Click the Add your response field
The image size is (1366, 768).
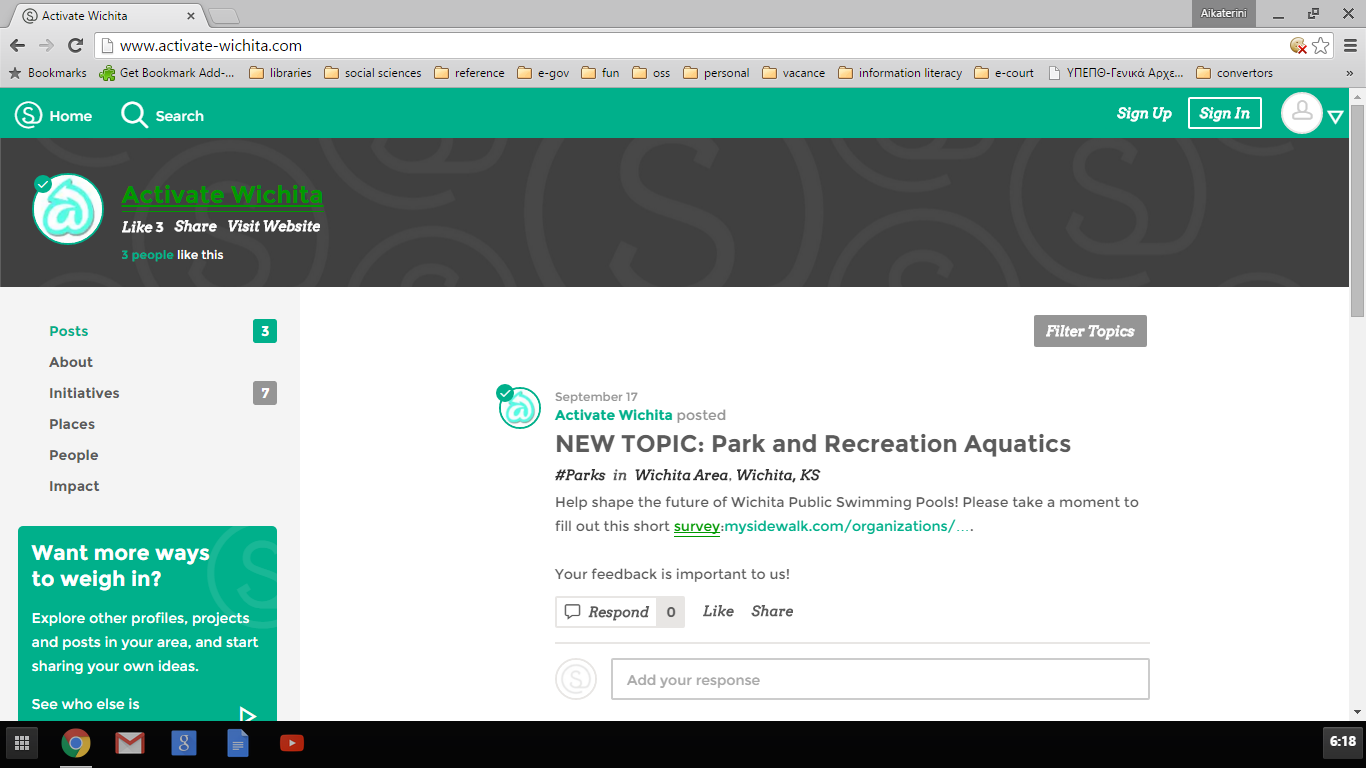(x=880, y=679)
